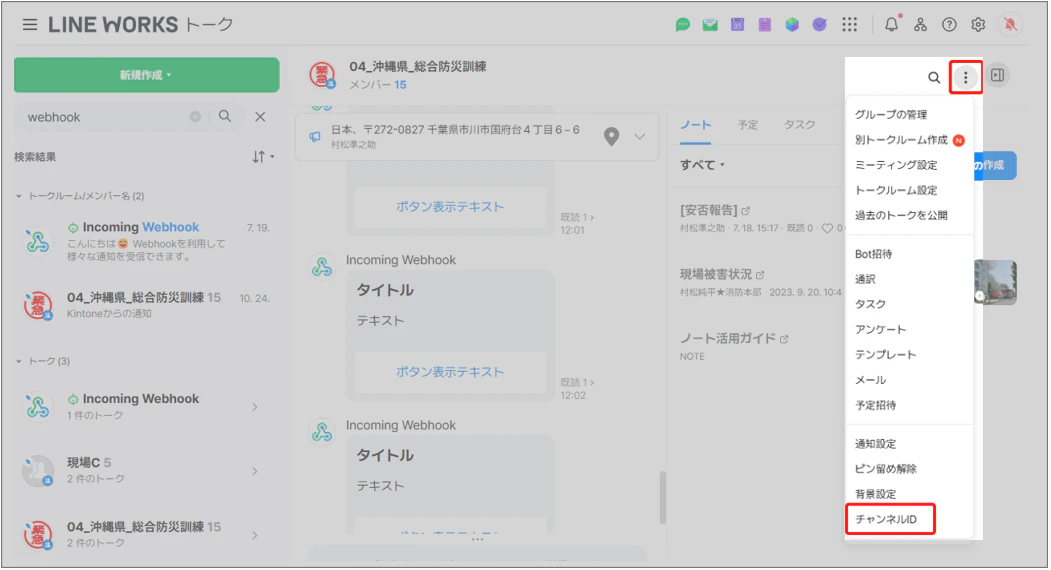This screenshot has width=1051, height=570.
Task: Select 通訳 menu item
Action: pos(865,279)
